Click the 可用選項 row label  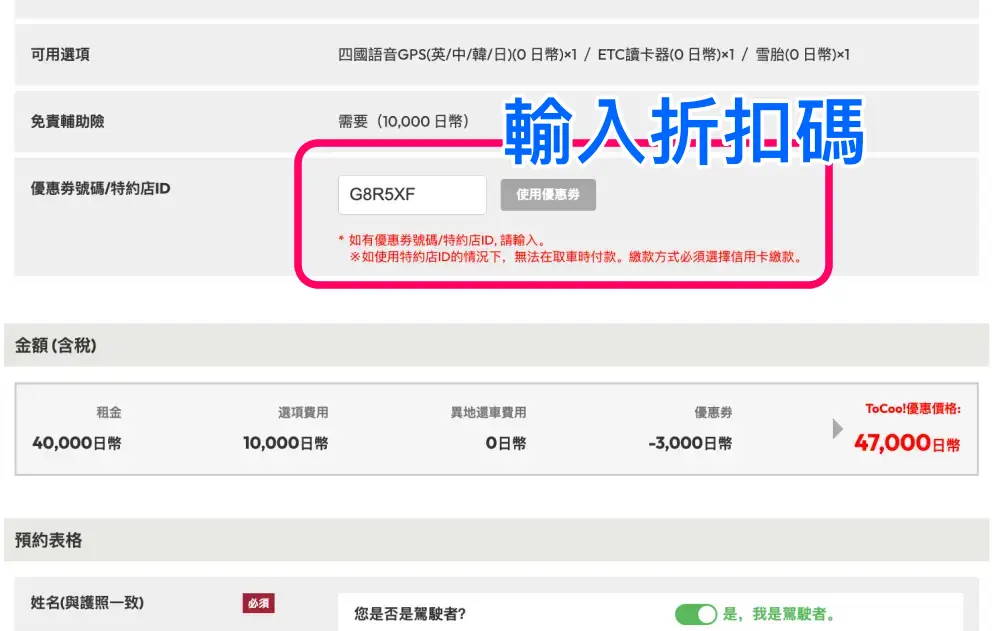point(60,54)
